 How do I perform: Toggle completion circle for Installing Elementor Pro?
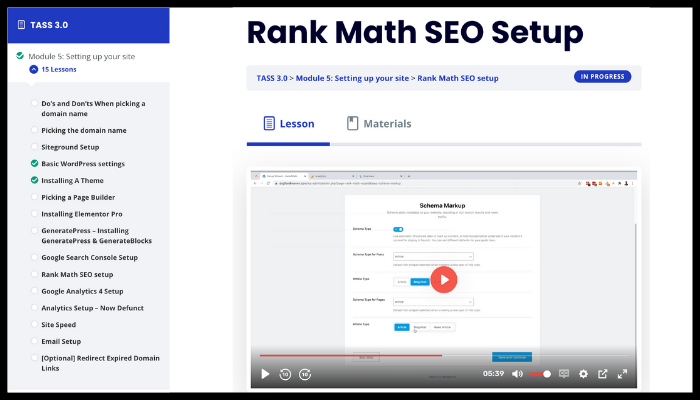(34, 213)
